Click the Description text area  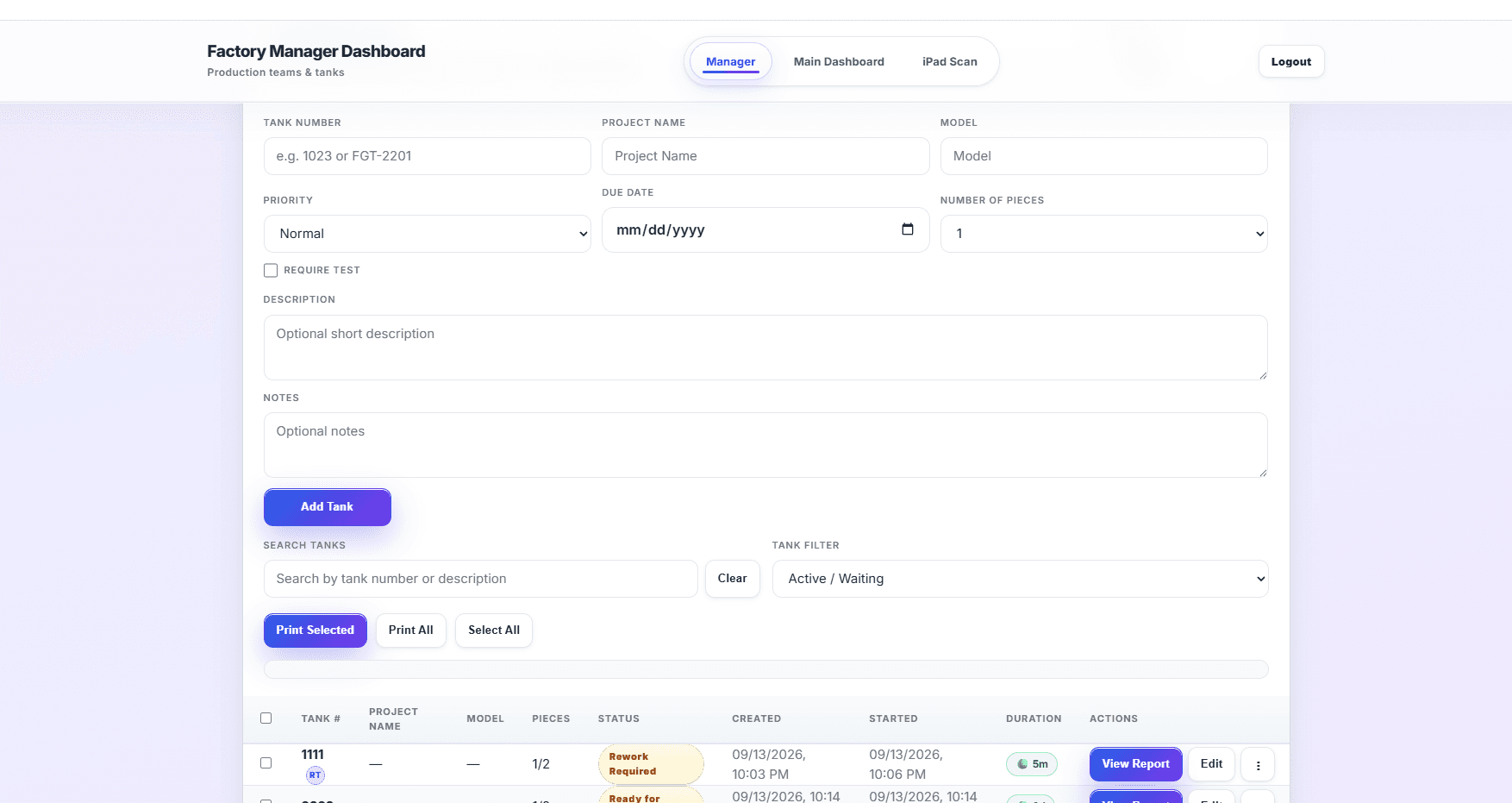[x=765, y=348]
